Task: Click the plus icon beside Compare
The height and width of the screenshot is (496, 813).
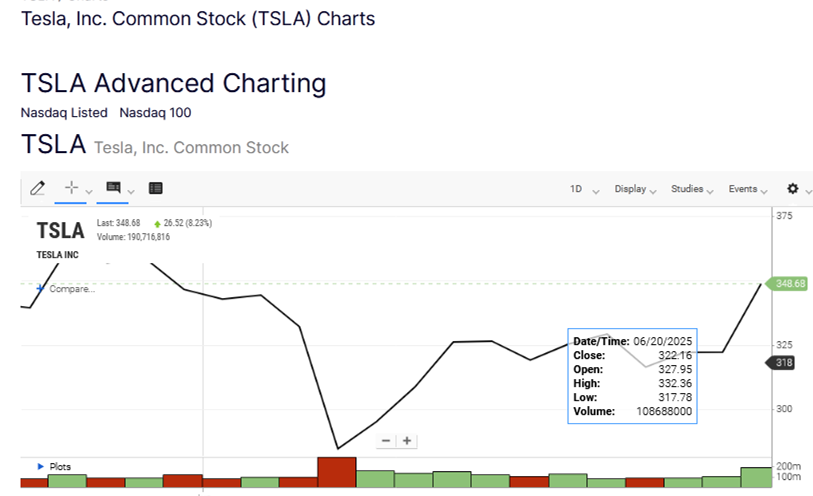Action: (40, 288)
